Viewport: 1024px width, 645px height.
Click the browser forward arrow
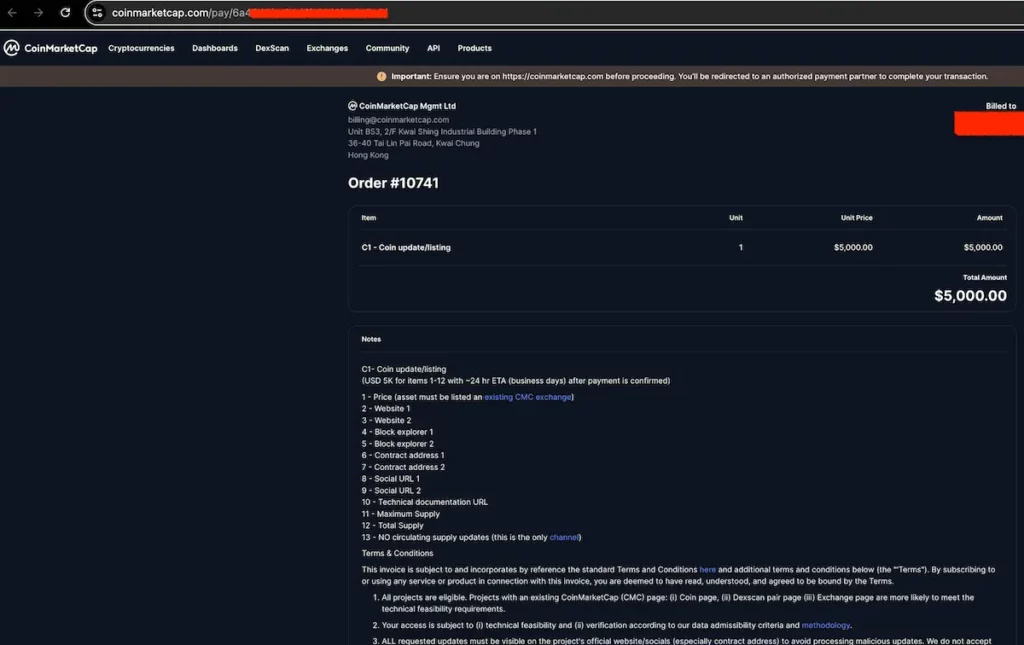[x=38, y=12]
